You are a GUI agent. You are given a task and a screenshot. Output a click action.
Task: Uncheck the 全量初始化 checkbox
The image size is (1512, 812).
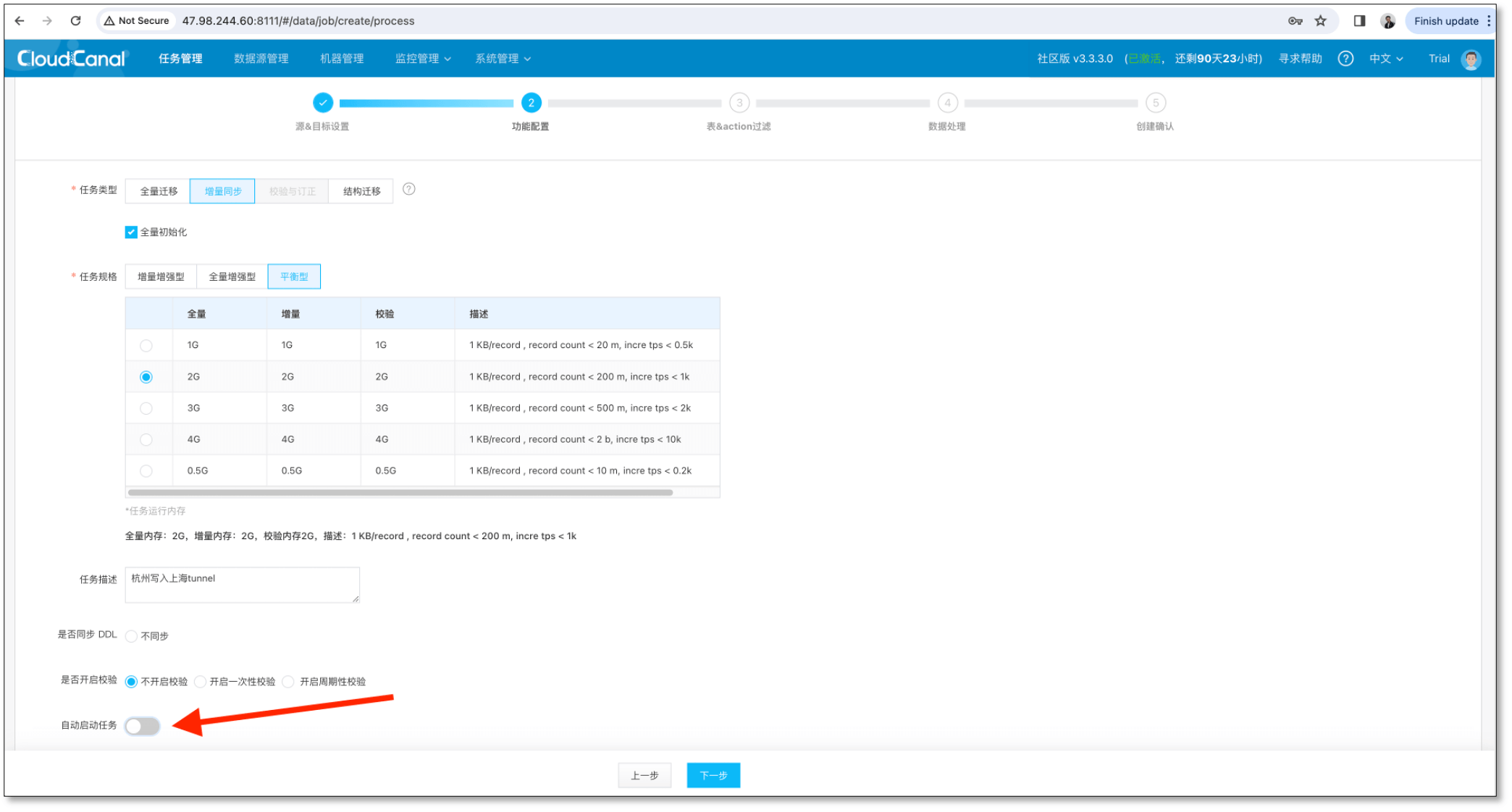[130, 232]
